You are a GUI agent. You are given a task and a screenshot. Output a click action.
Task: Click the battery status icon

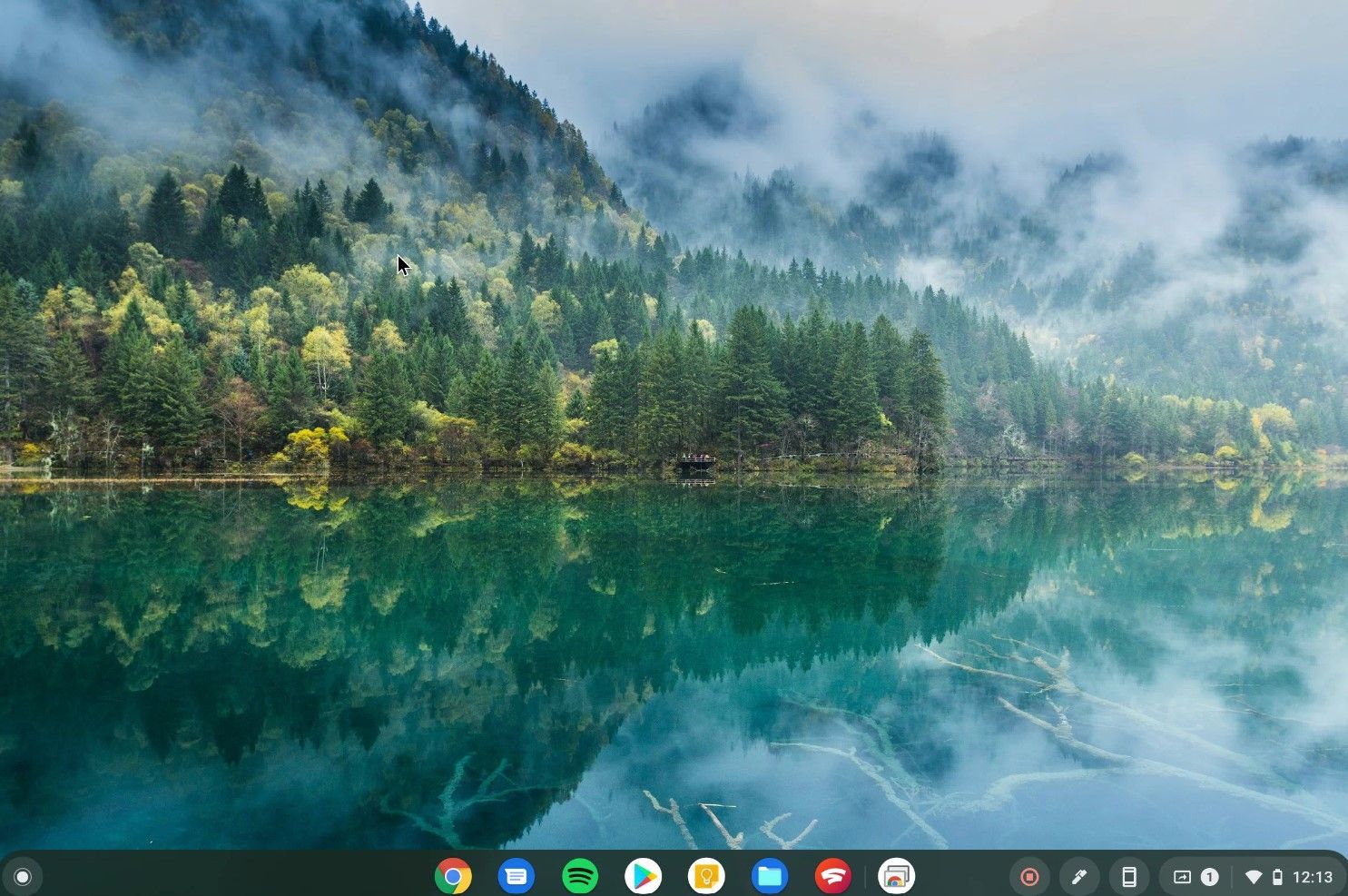(1277, 877)
